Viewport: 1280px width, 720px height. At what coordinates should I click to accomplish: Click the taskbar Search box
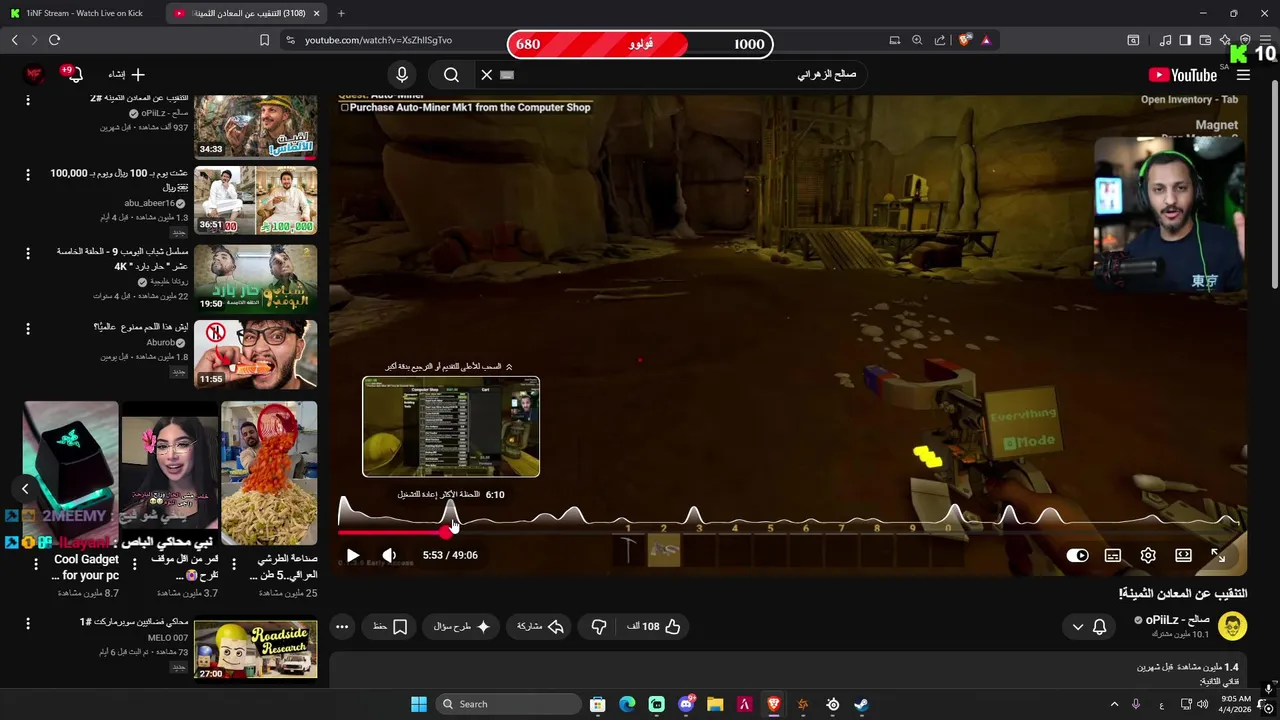(506, 704)
